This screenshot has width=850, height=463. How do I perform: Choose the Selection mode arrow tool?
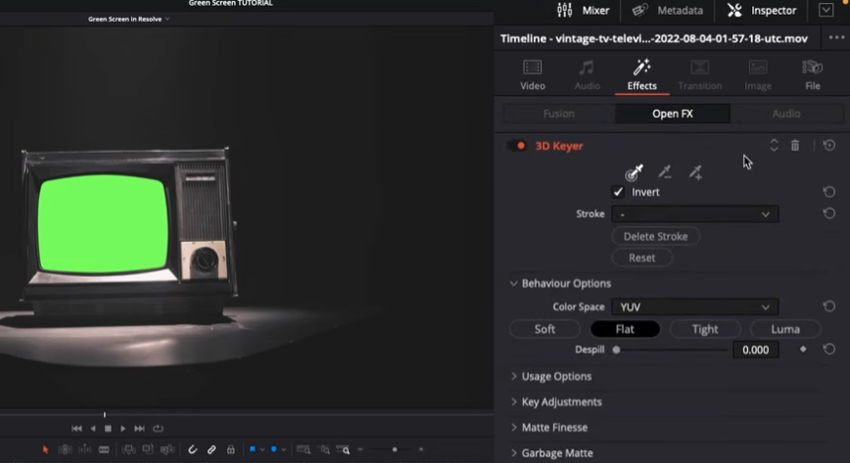(x=46, y=449)
